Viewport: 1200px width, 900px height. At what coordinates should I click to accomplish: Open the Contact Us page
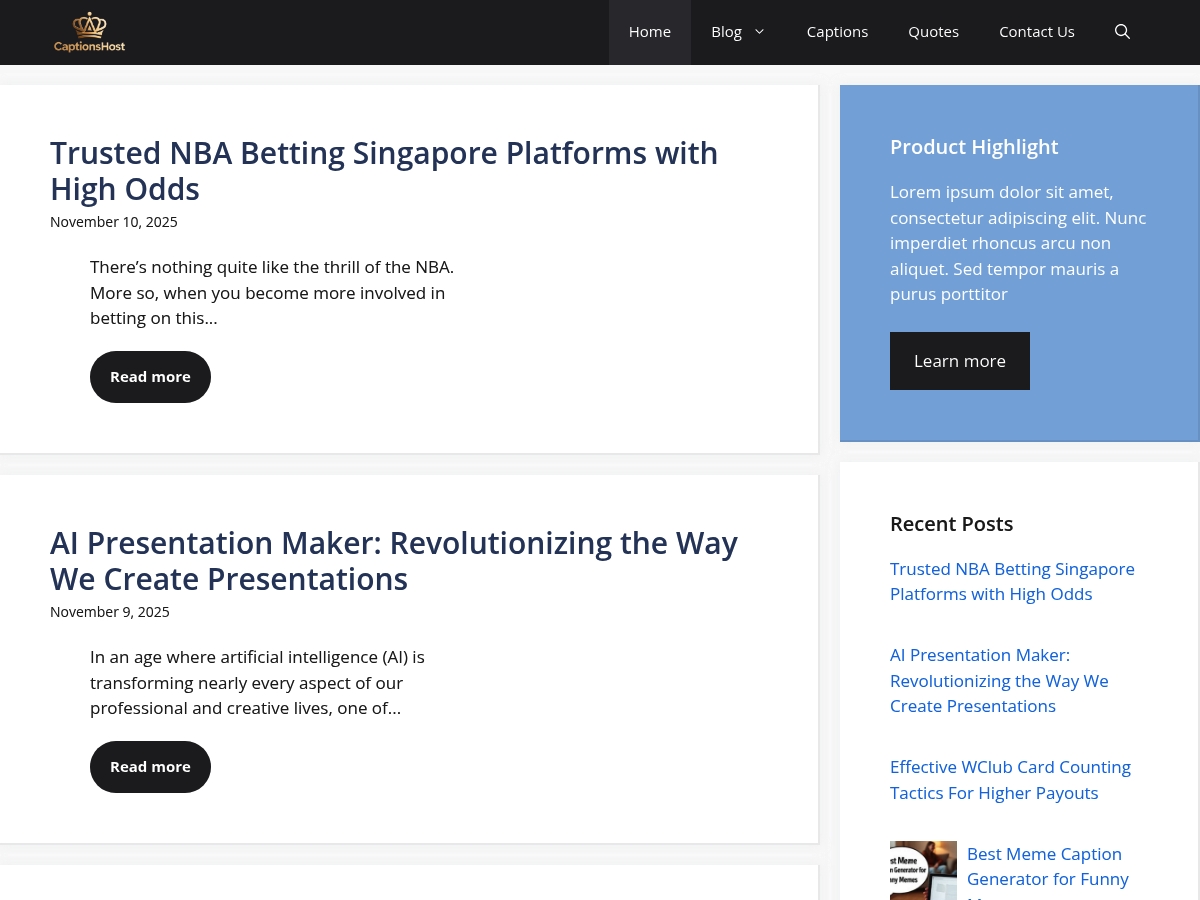[x=1037, y=32]
